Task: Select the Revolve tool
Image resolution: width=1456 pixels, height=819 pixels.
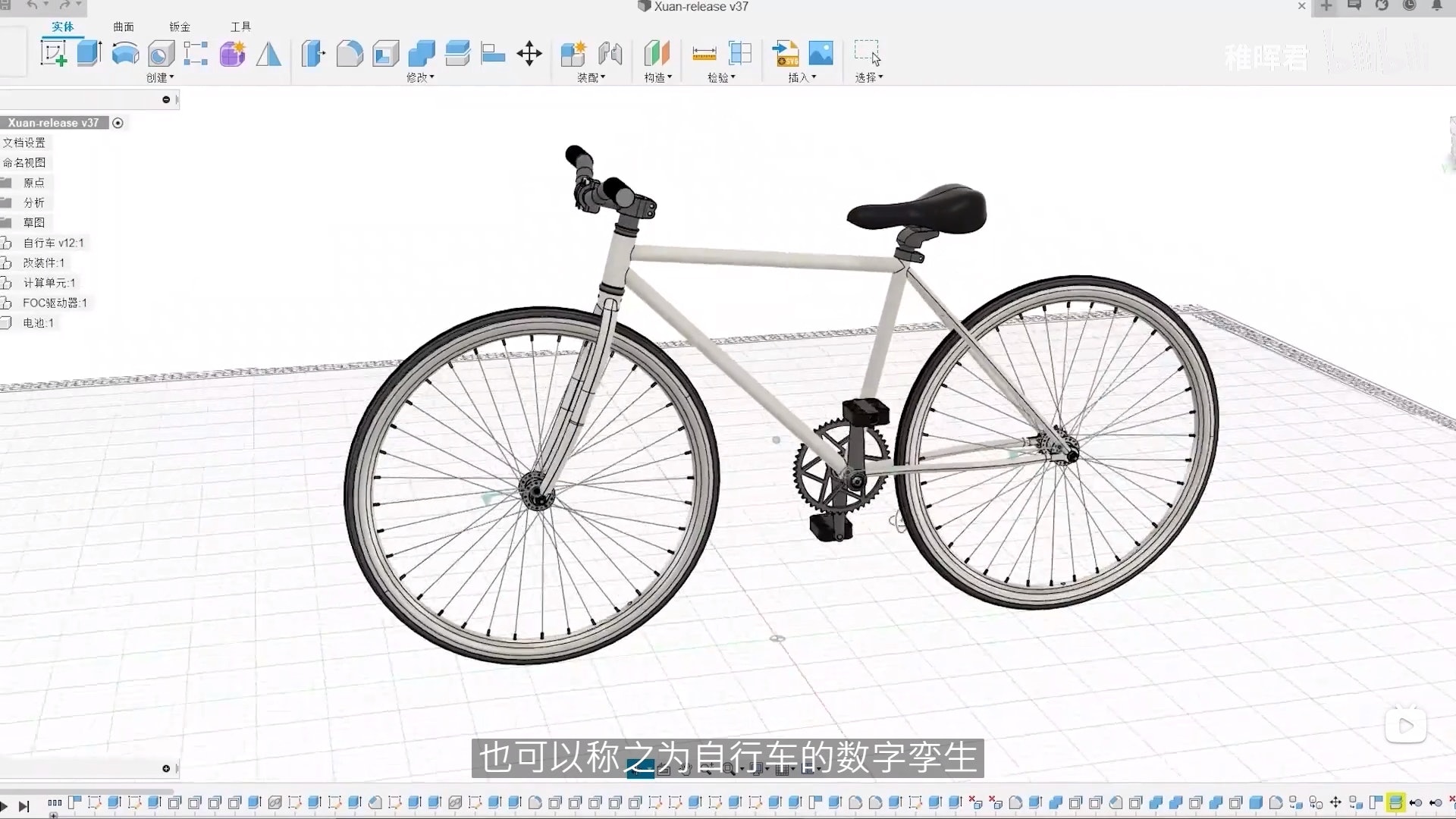Action: coord(125,54)
